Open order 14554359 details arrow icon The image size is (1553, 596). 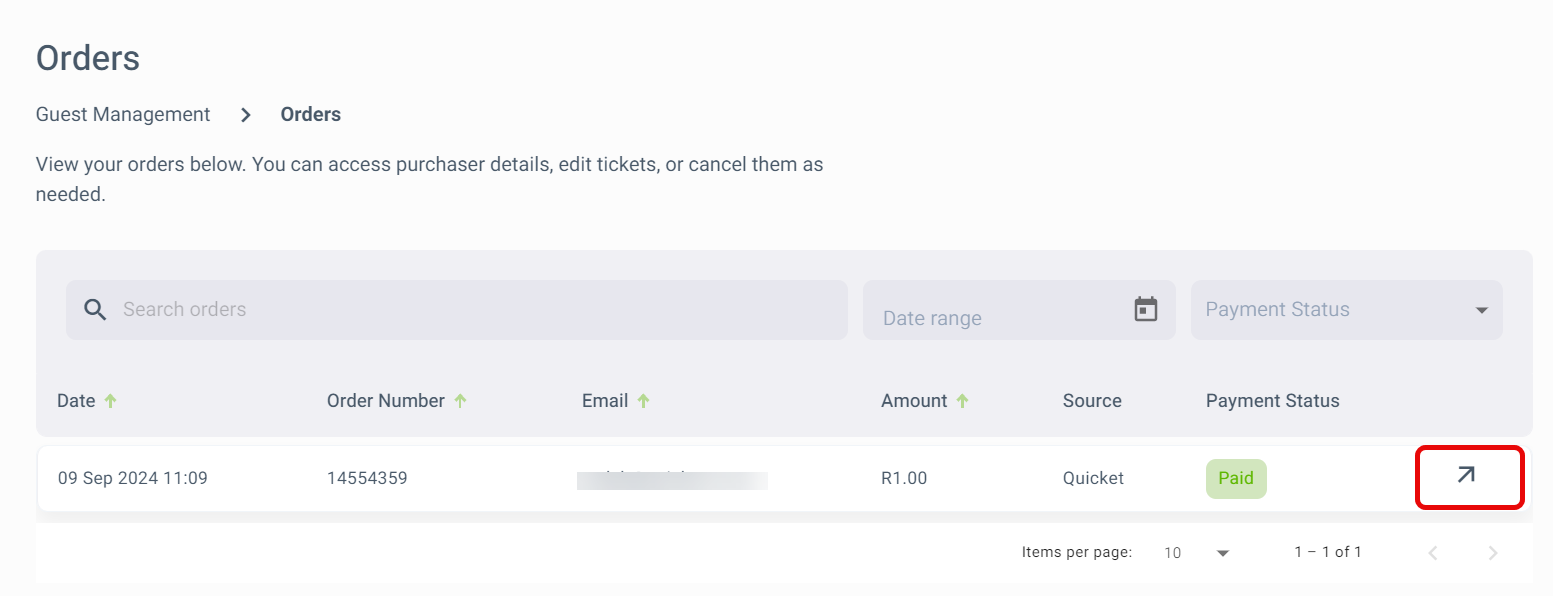[x=1466, y=475]
